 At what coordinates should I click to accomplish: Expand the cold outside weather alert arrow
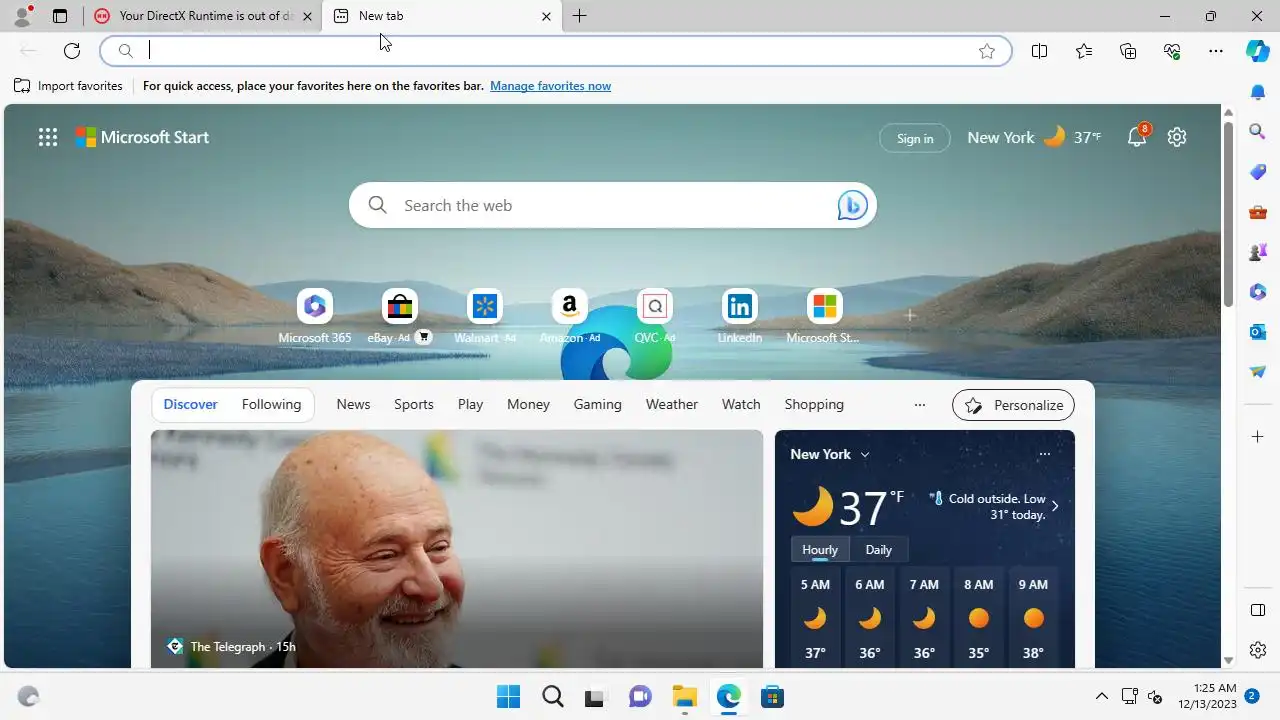1054,506
